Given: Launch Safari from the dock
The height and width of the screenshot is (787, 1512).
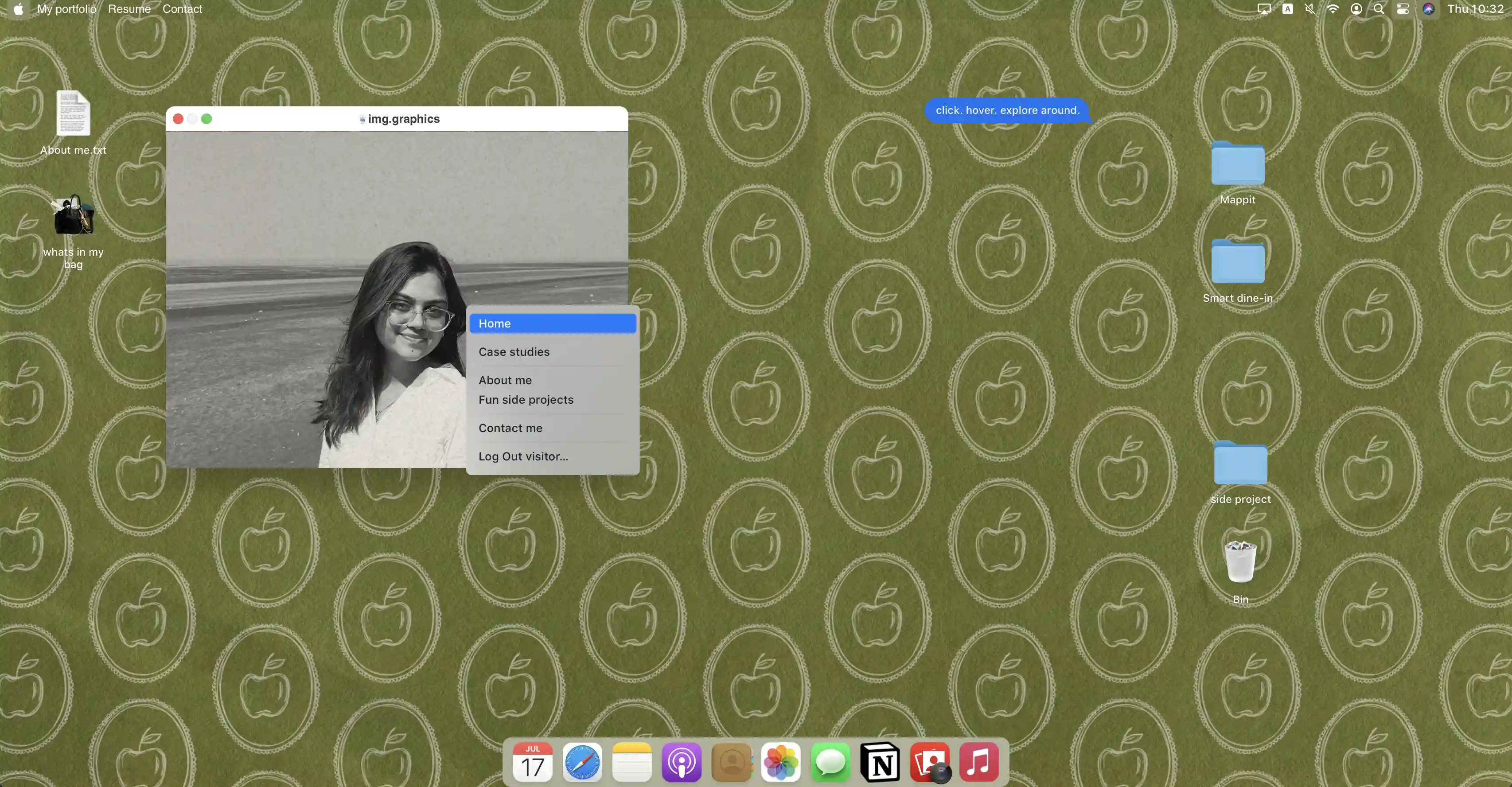Looking at the screenshot, I should coord(582,762).
